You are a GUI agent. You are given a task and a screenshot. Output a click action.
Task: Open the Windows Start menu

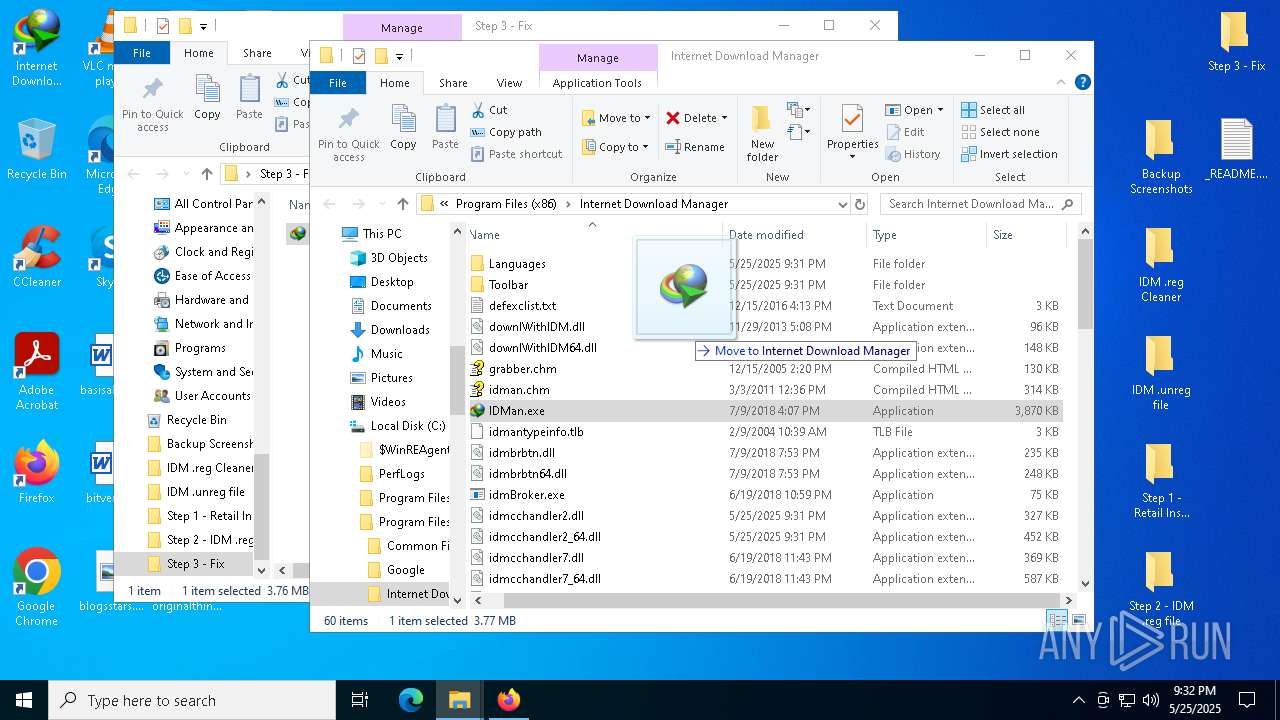point(24,700)
